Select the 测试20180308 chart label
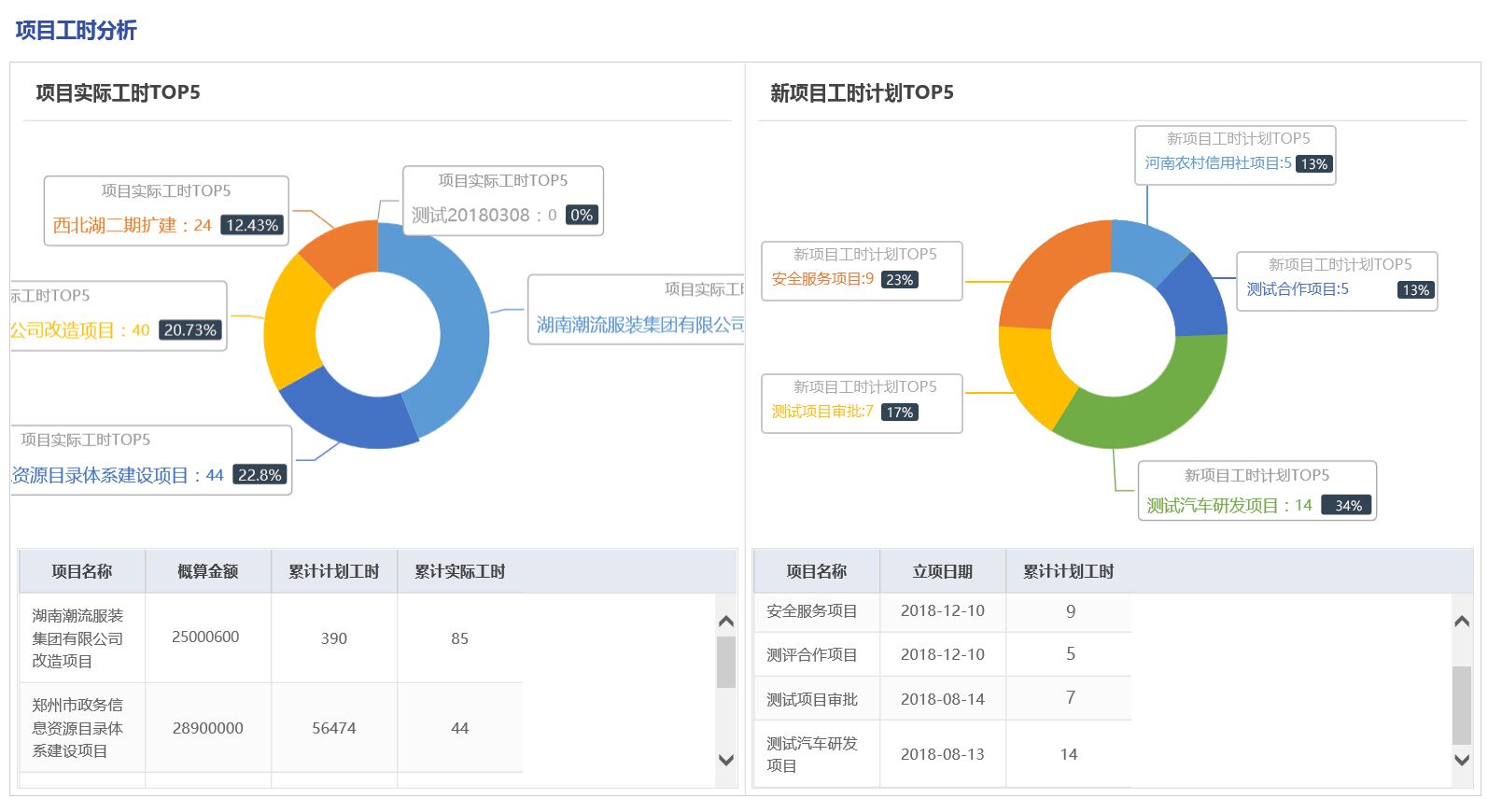This screenshot has height=812, width=1488. (502, 201)
